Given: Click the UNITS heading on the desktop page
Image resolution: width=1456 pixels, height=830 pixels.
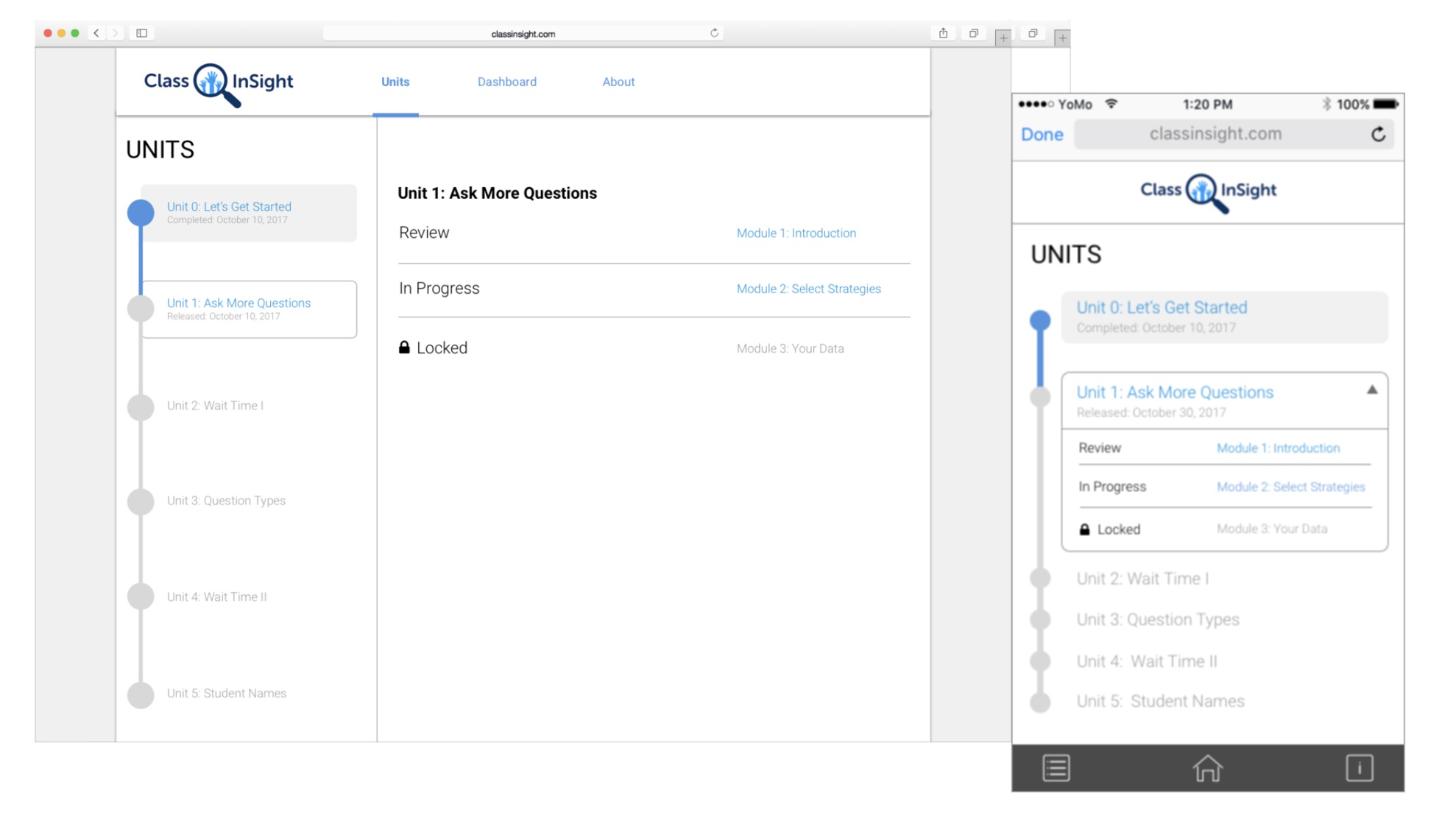Looking at the screenshot, I should click(x=160, y=150).
